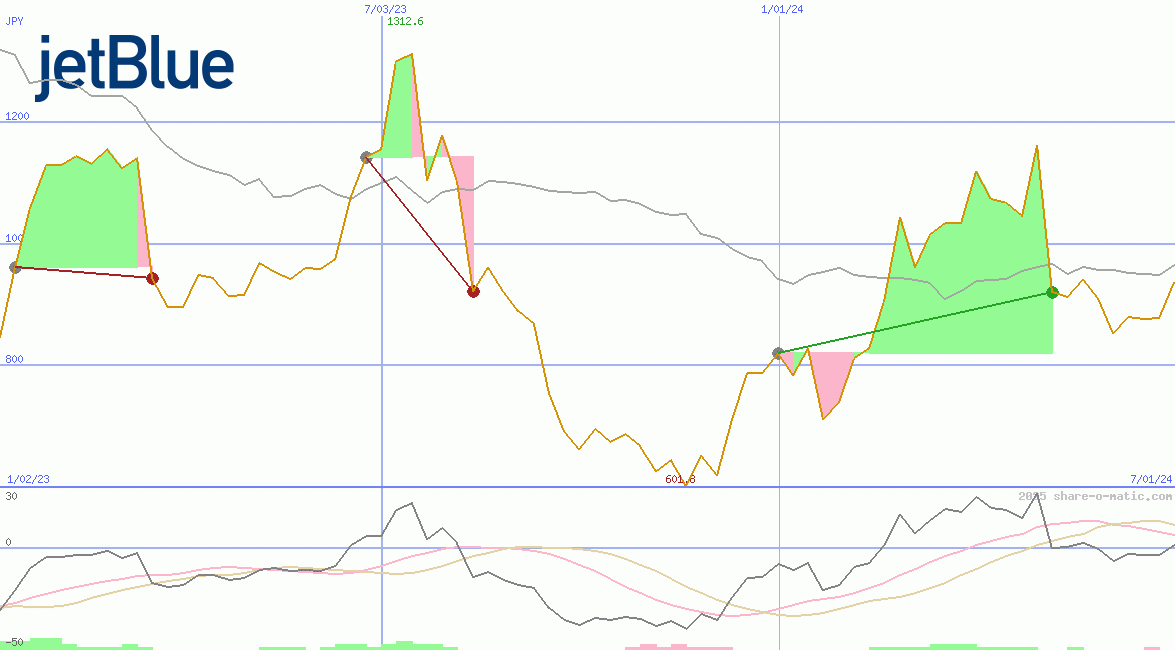Click the gray entry dot near 7/03/23 line

pyautogui.click(x=366, y=157)
